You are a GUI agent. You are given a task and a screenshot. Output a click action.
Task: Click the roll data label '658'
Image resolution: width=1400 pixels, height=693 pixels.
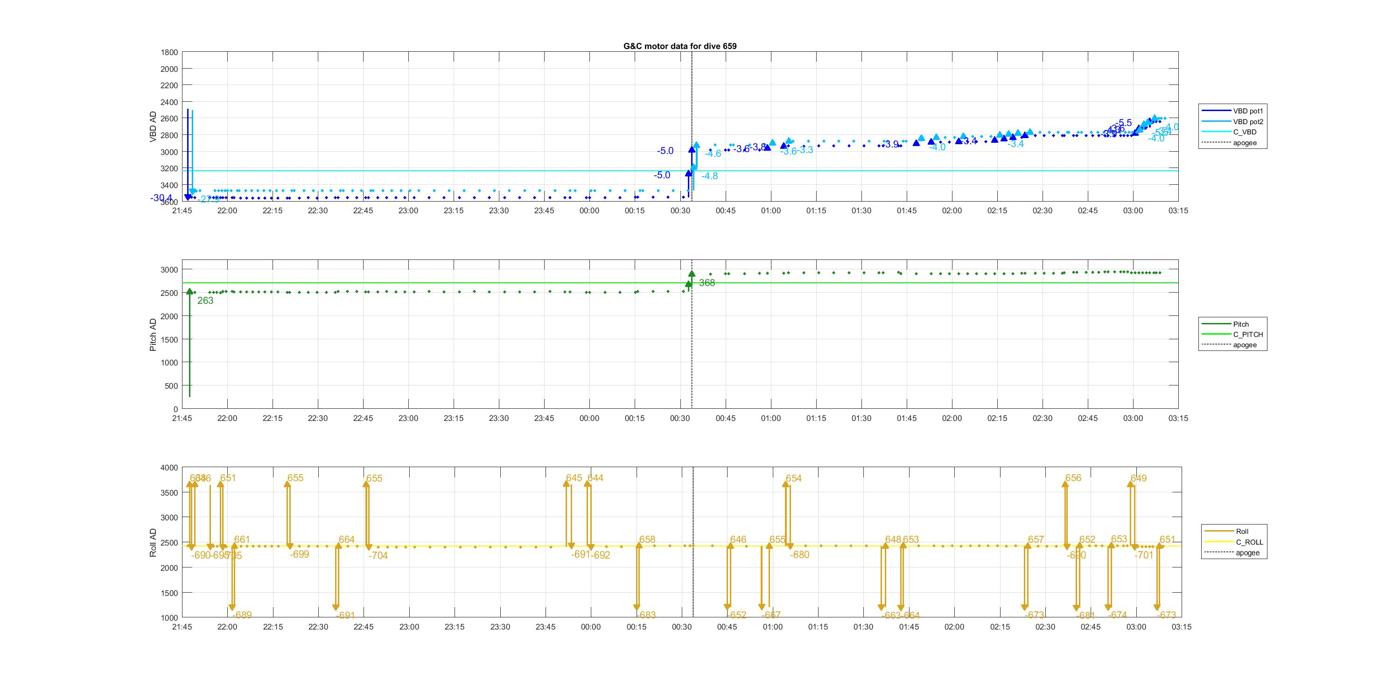647,540
